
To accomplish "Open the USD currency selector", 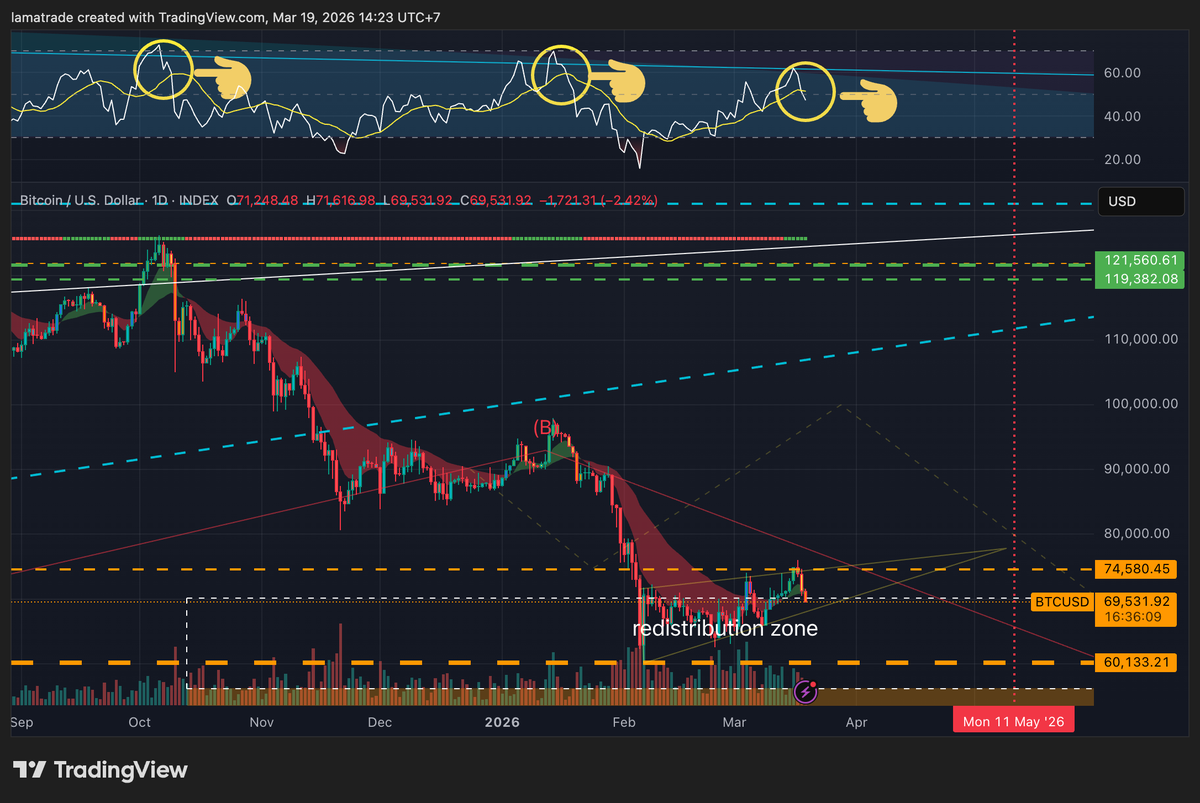I will click(1142, 201).
